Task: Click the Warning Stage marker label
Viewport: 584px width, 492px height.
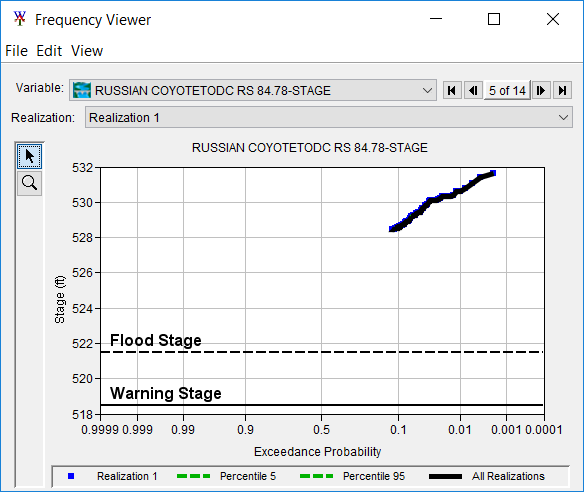Action: pos(166,393)
